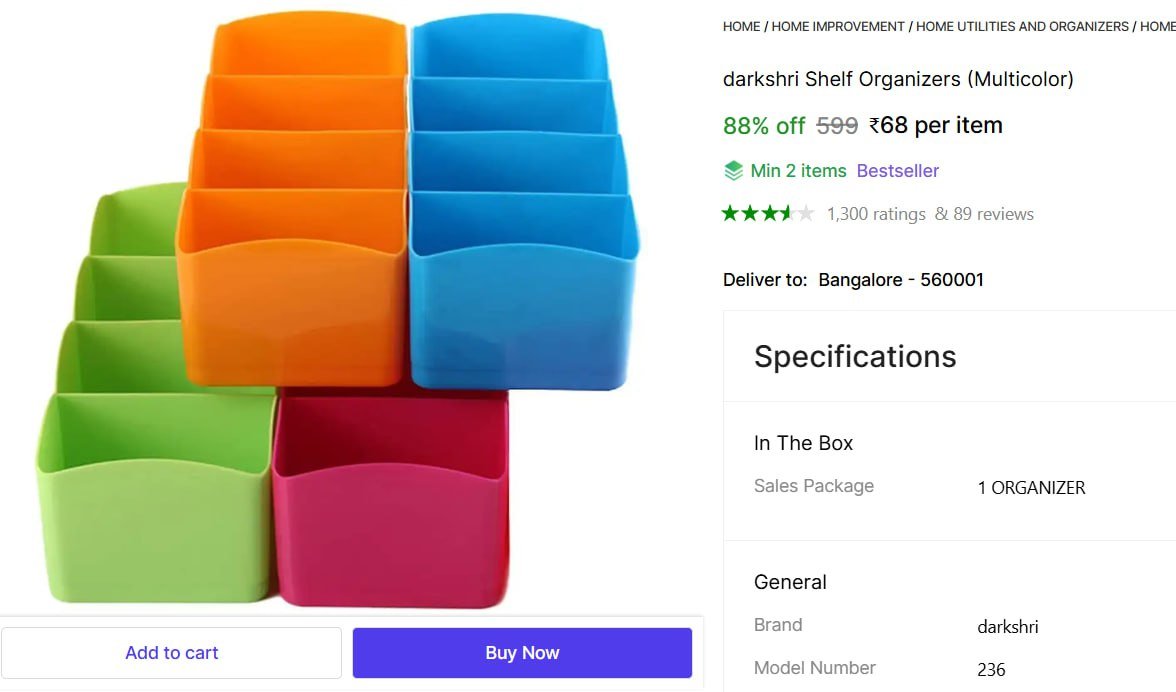Click the In The Box subsection heading
Screen dimensions: 1176x692
pos(803,443)
